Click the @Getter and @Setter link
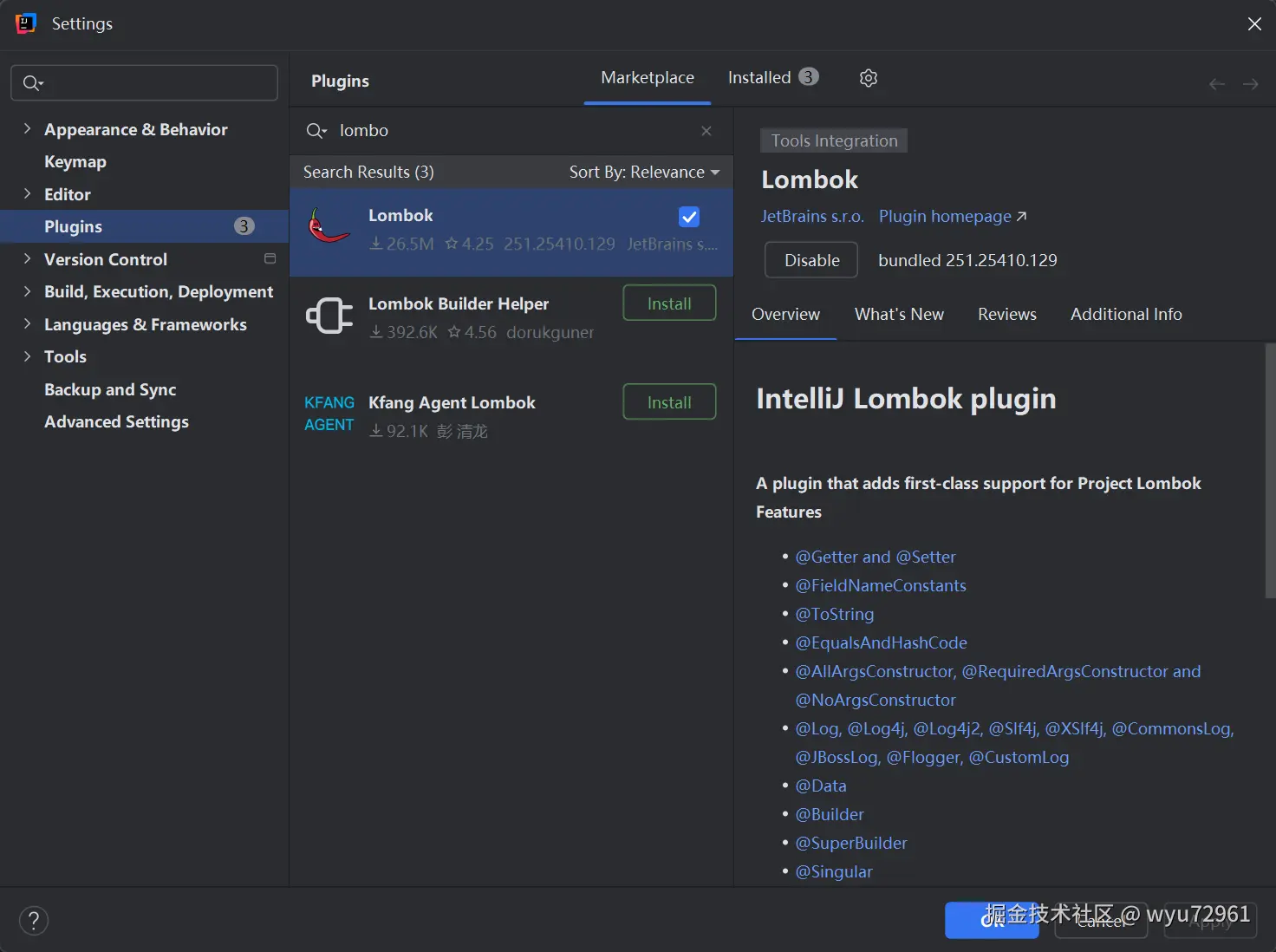 point(876,558)
